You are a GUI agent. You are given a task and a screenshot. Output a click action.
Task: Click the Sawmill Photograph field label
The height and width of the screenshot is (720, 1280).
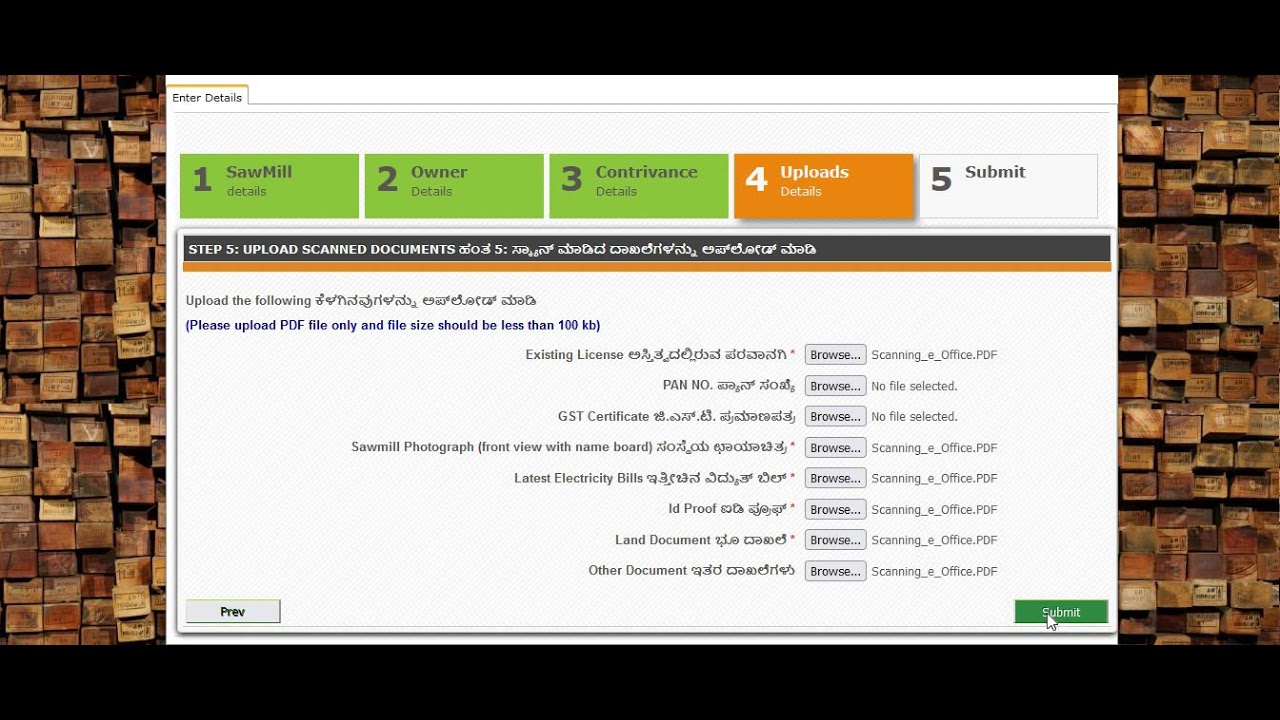click(x=573, y=447)
